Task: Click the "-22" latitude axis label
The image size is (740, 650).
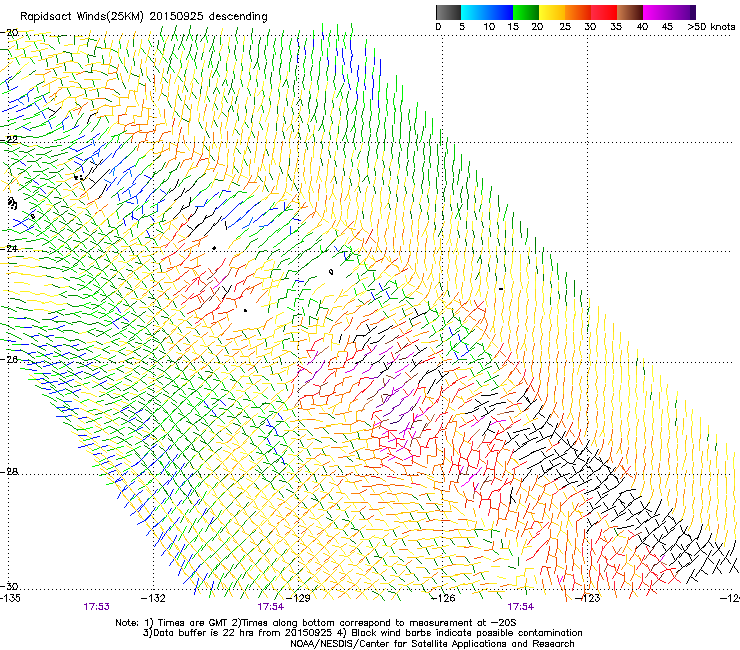Action: click(x=9, y=139)
